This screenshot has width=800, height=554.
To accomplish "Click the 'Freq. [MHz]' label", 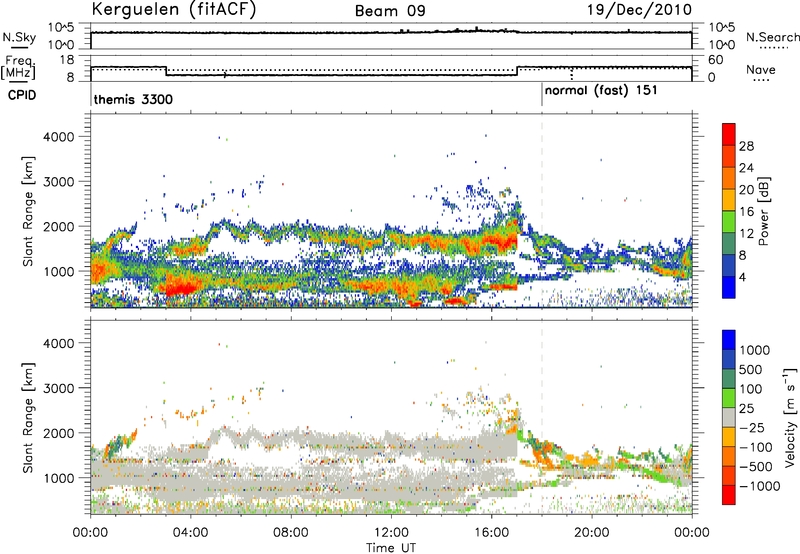I will click(x=18, y=68).
